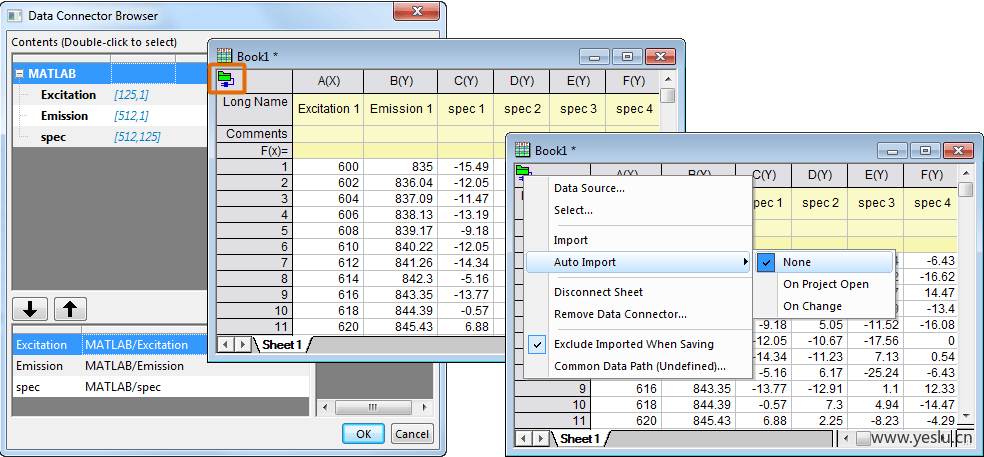Click cell value -15.49 in first Book1

pos(466,166)
